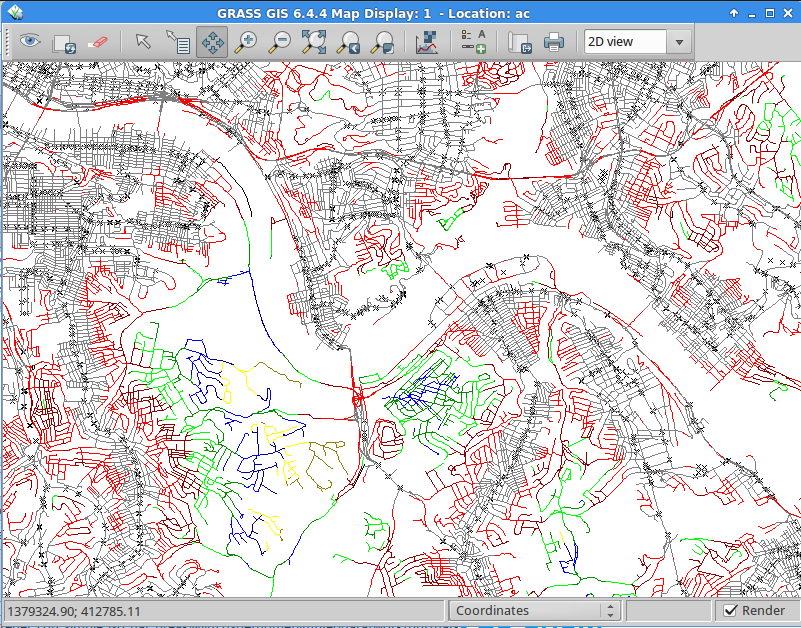Select the Pan tool
Viewport: 801px width, 628px height.
point(212,42)
